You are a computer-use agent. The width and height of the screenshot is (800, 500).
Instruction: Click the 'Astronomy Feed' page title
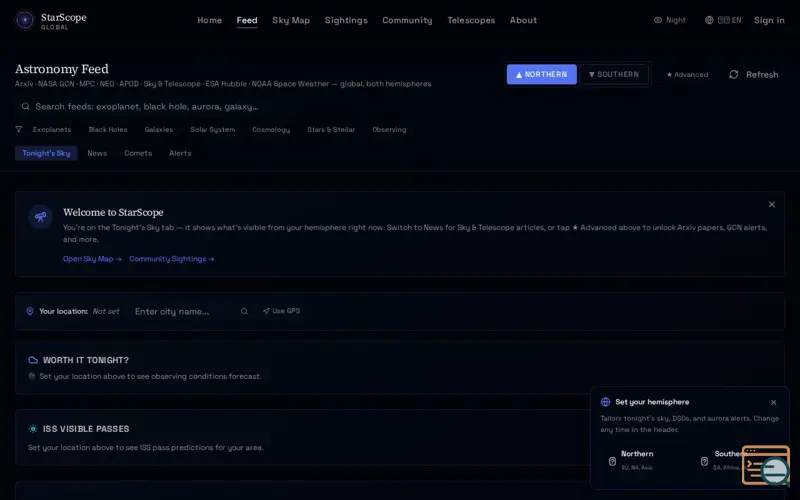click(x=62, y=69)
